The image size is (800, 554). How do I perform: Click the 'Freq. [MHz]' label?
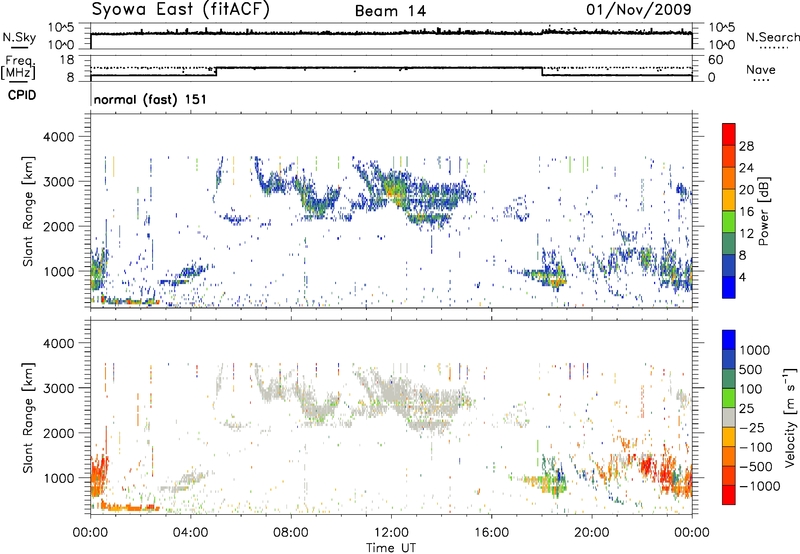pyautogui.click(x=18, y=68)
